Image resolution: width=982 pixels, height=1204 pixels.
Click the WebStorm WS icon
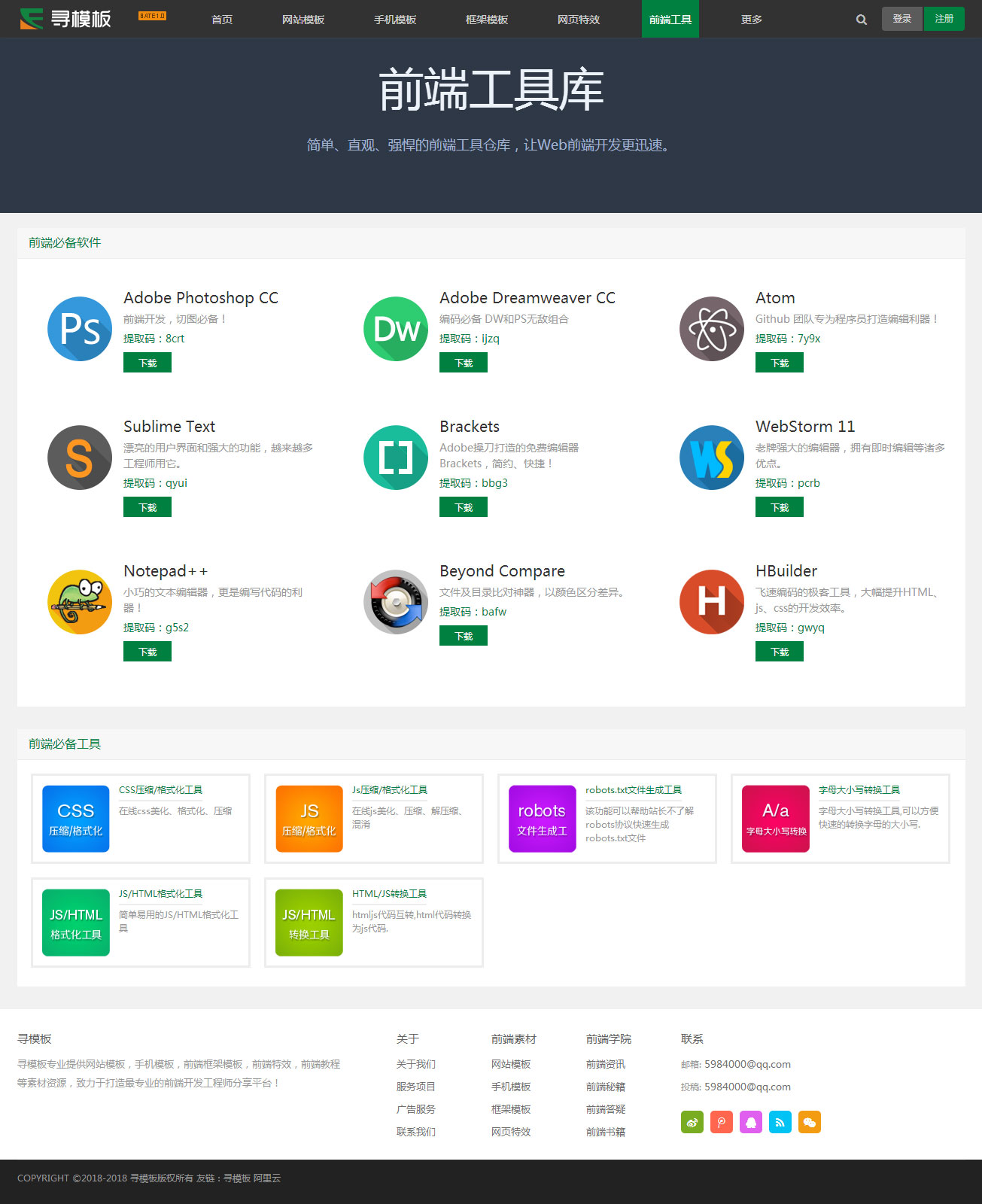(x=712, y=458)
